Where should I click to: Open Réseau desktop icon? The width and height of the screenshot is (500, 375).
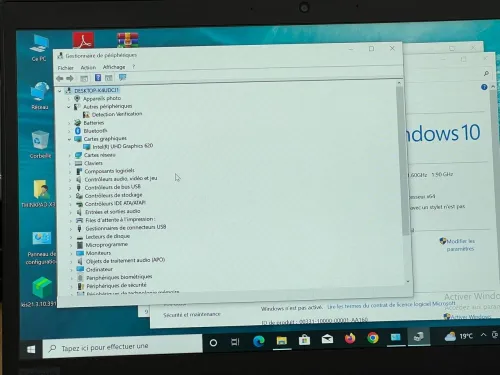click(40, 96)
